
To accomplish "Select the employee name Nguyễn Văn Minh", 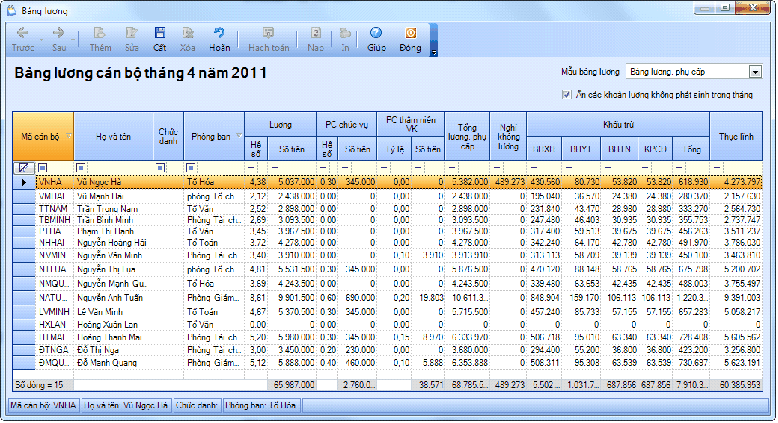I will [109, 255].
